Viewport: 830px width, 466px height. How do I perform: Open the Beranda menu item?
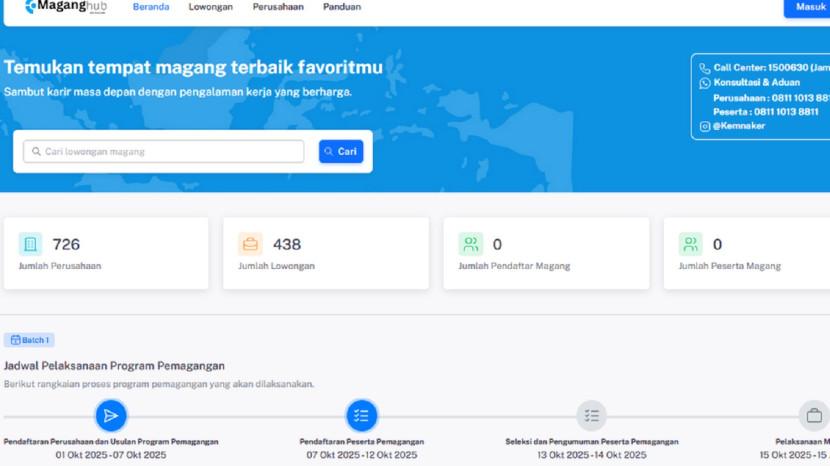151,7
